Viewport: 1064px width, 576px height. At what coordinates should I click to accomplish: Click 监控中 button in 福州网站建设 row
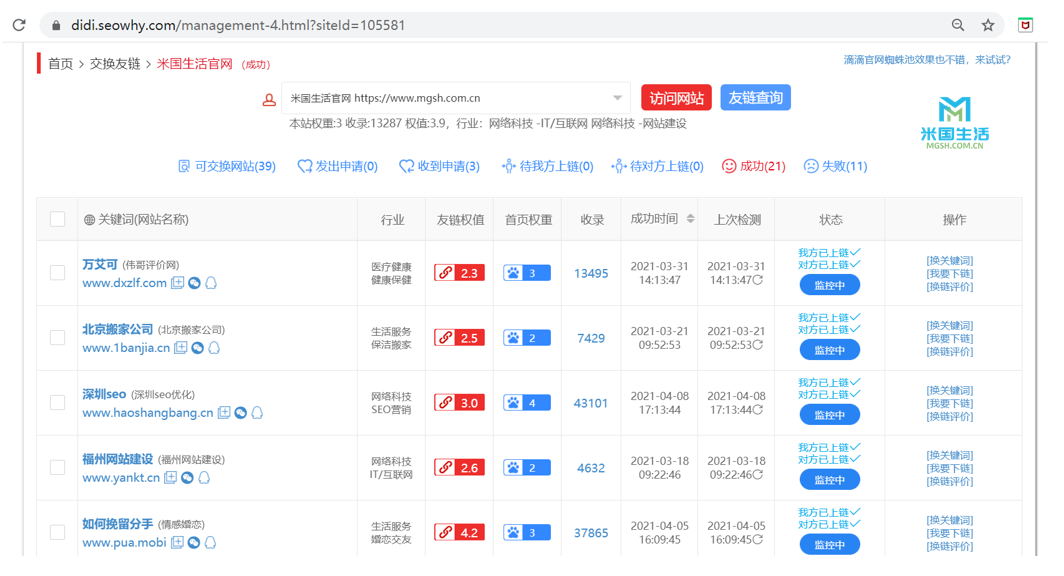click(829, 480)
